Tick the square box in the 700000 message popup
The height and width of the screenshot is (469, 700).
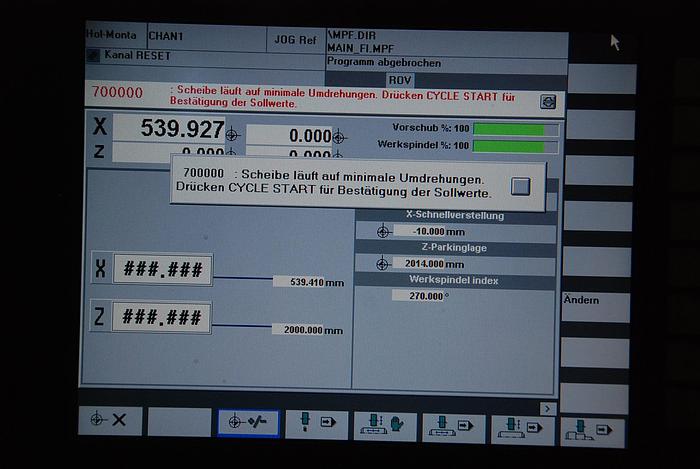[520, 186]
